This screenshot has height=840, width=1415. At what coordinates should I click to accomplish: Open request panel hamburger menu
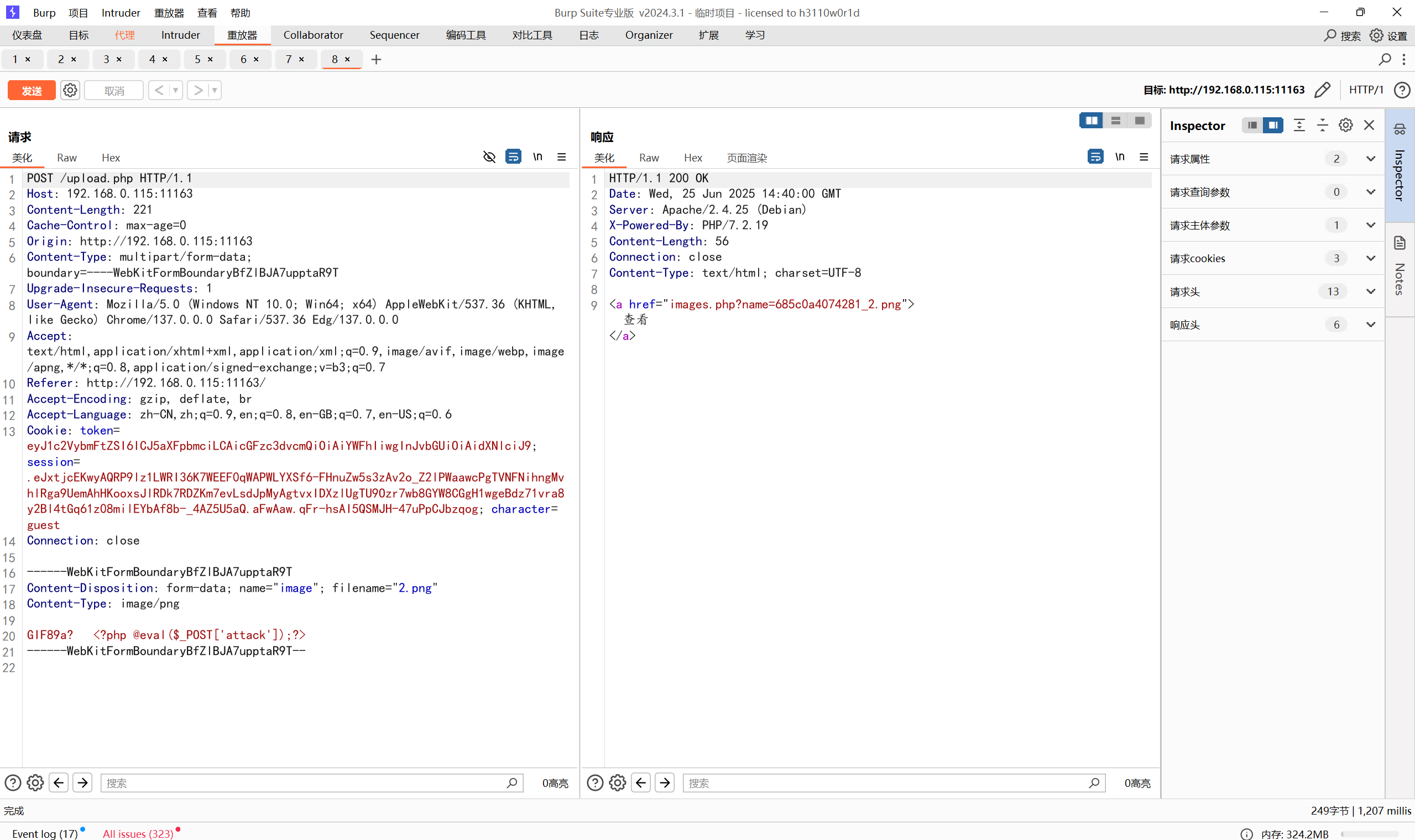point(561,157)
